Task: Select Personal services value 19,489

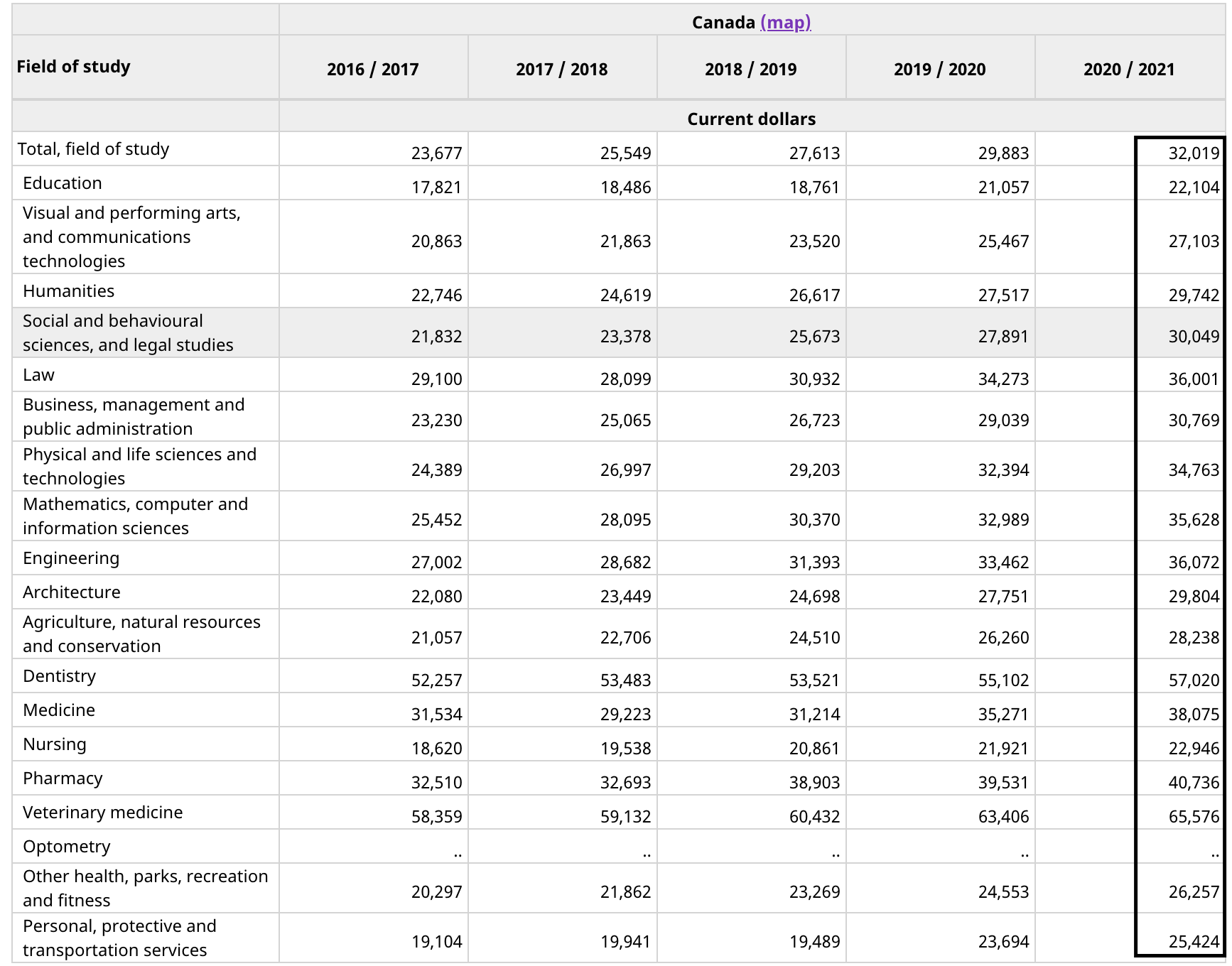Action: [x=814, y=941]
